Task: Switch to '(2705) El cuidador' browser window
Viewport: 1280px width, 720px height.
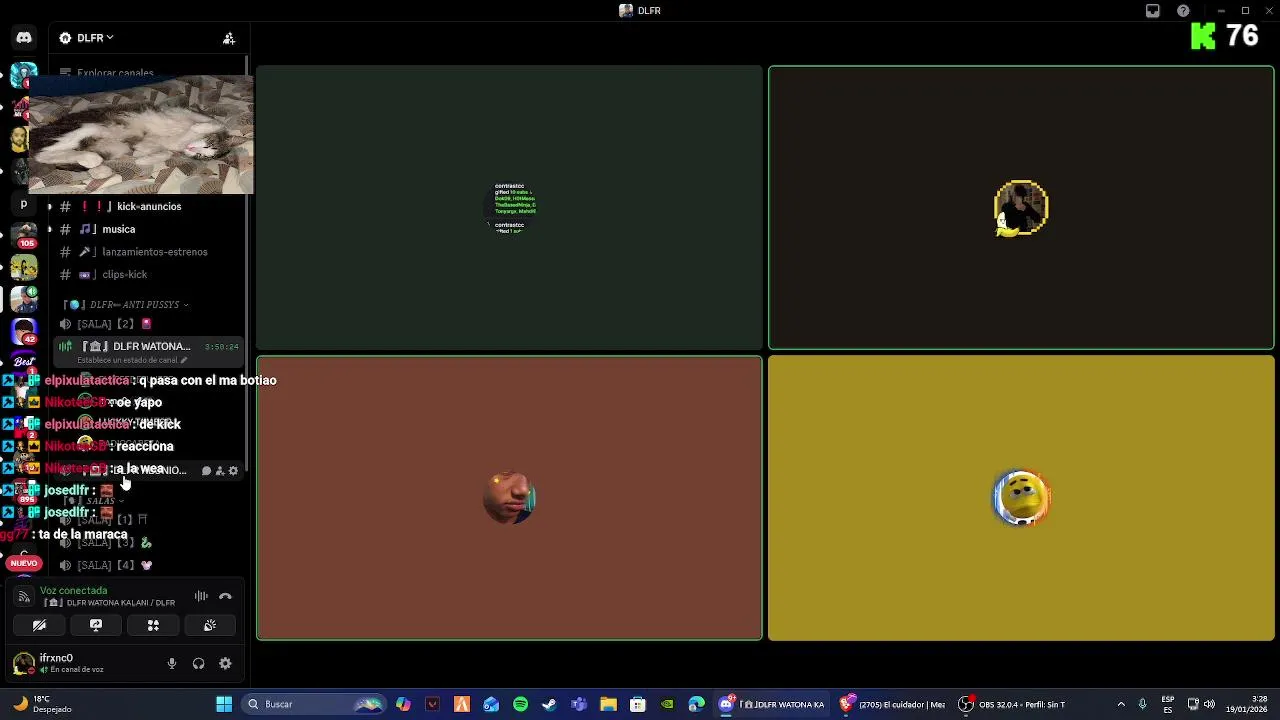Action: (x=892, y=704)
